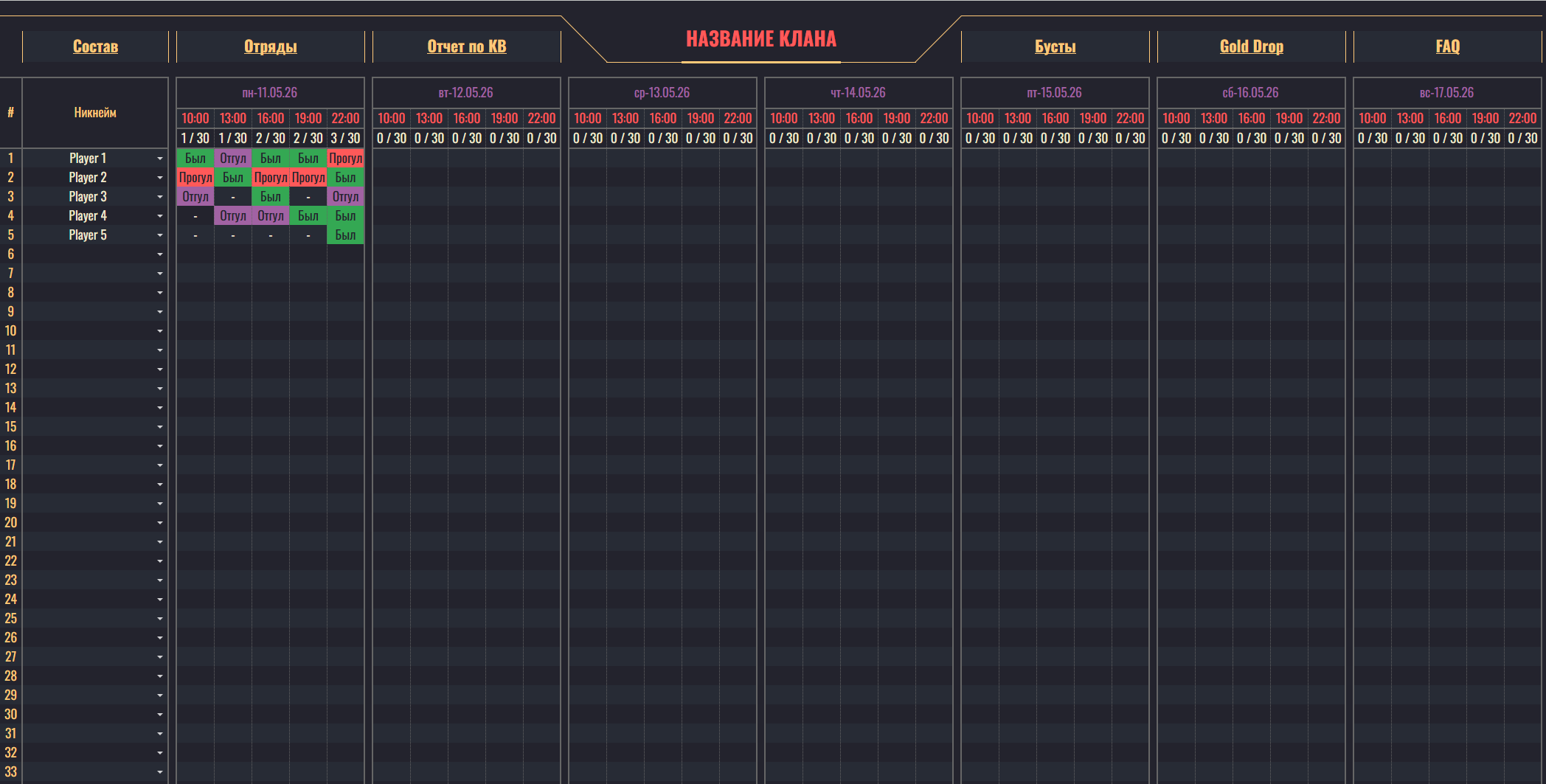Select the вт-12.05.26 date header
1546x784 pixels.
(466, 93)
